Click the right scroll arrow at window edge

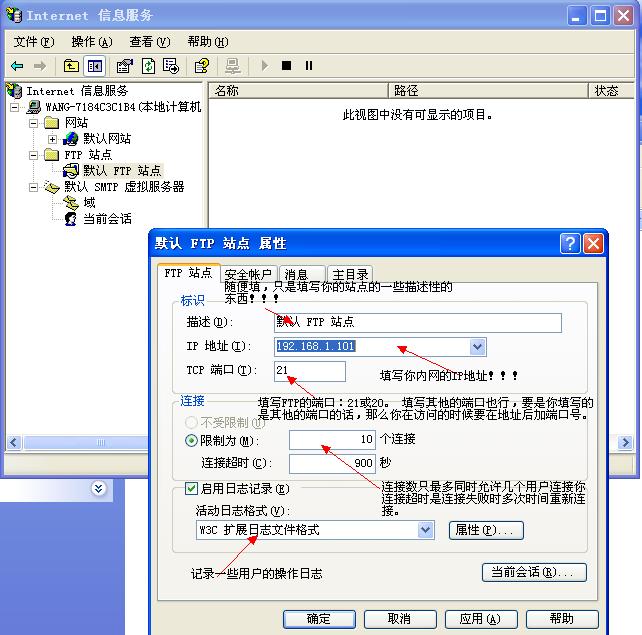625,442
